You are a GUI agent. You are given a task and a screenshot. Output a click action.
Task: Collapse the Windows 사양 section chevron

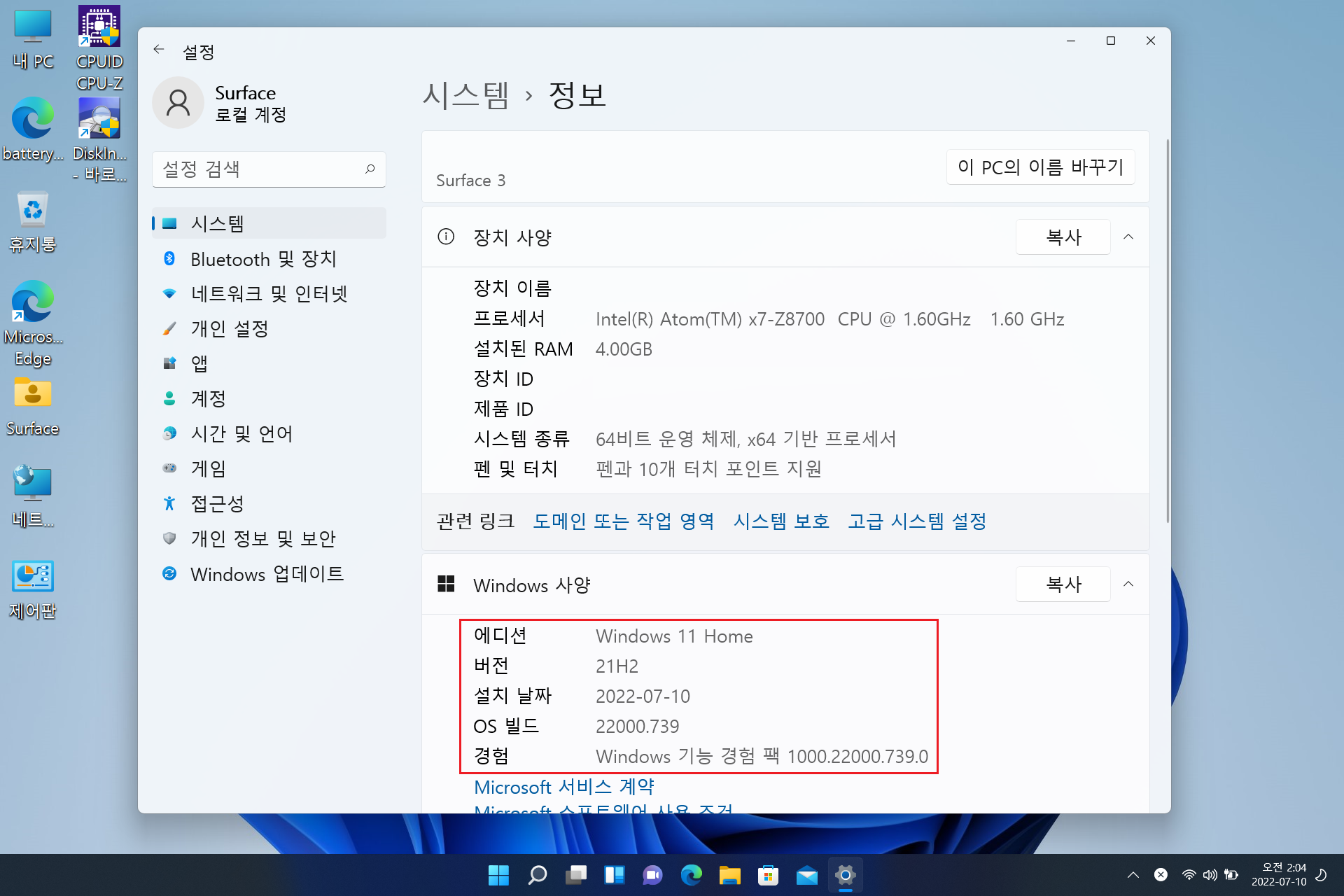1128,584
